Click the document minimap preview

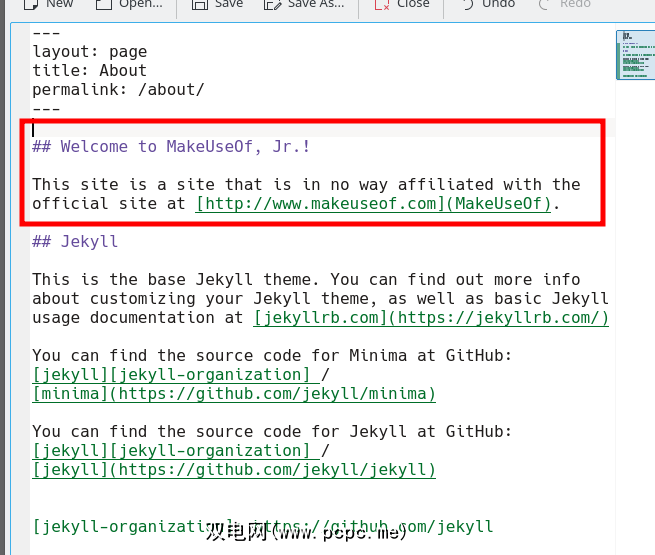[635, 55]
